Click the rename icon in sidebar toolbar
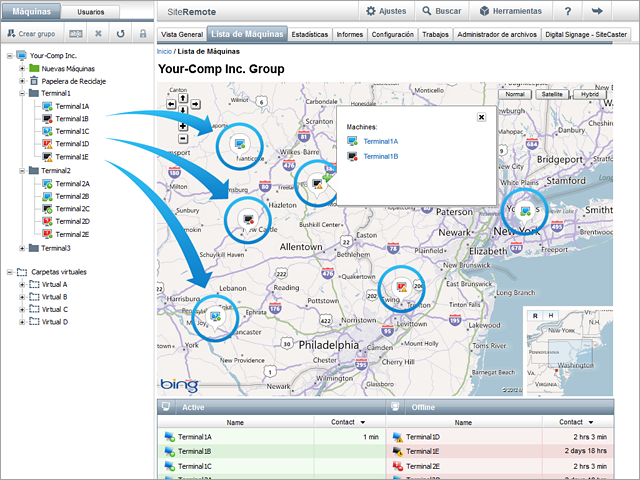This screenshot has width=640, height=480. point(76,33)
